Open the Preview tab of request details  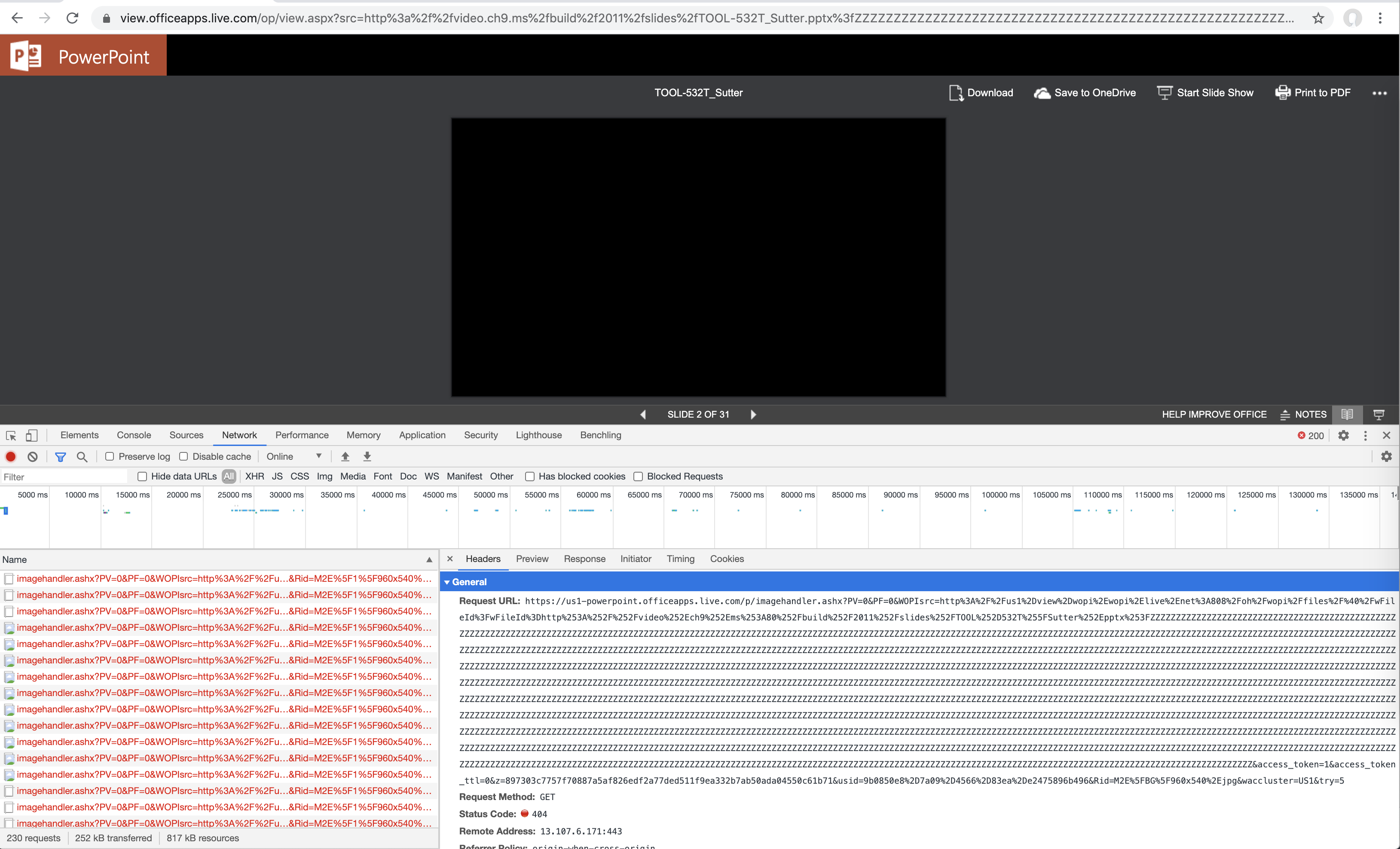pos(532,559)
